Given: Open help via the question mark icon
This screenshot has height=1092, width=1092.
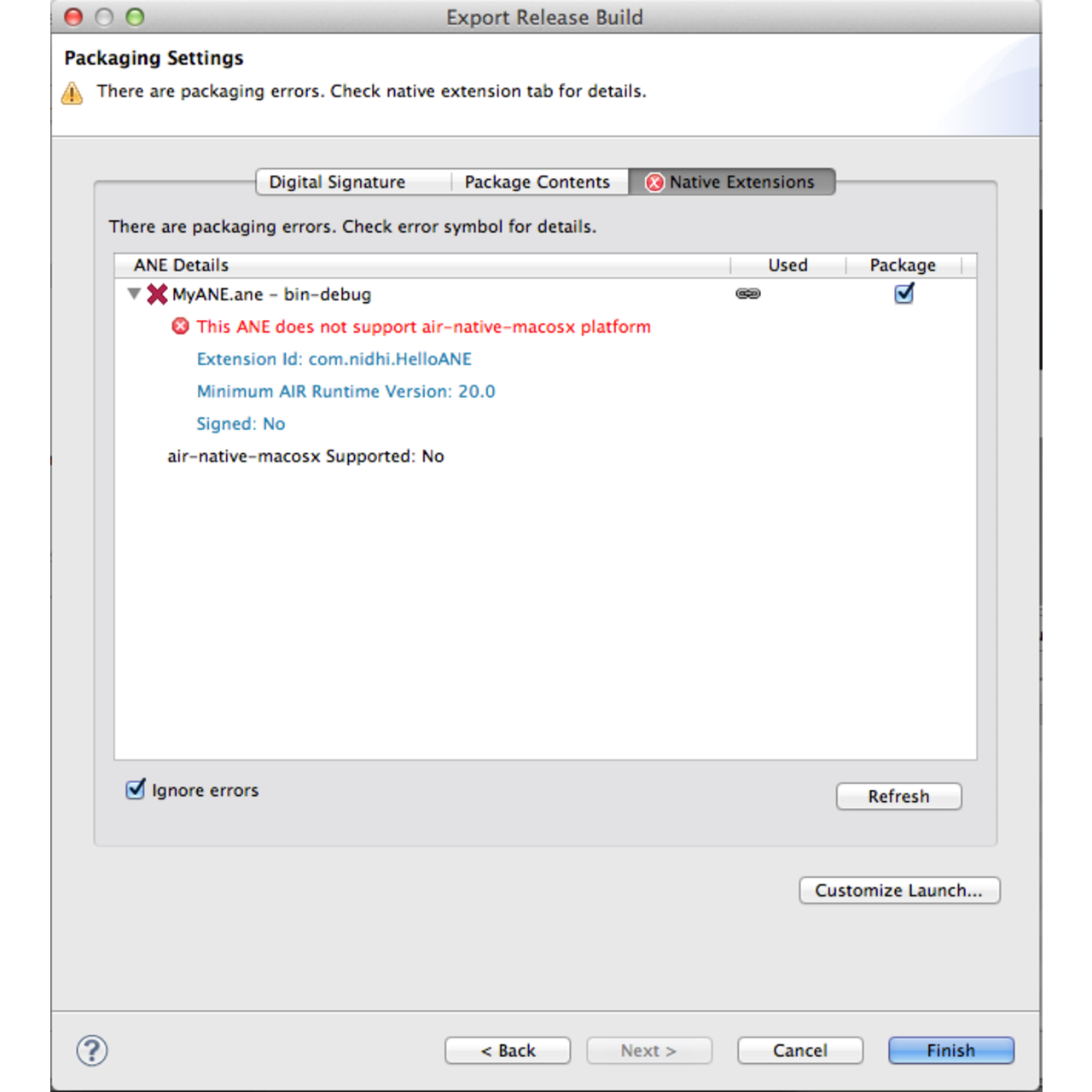Looking at the screenshot, I should click(x=92, y=1051).
